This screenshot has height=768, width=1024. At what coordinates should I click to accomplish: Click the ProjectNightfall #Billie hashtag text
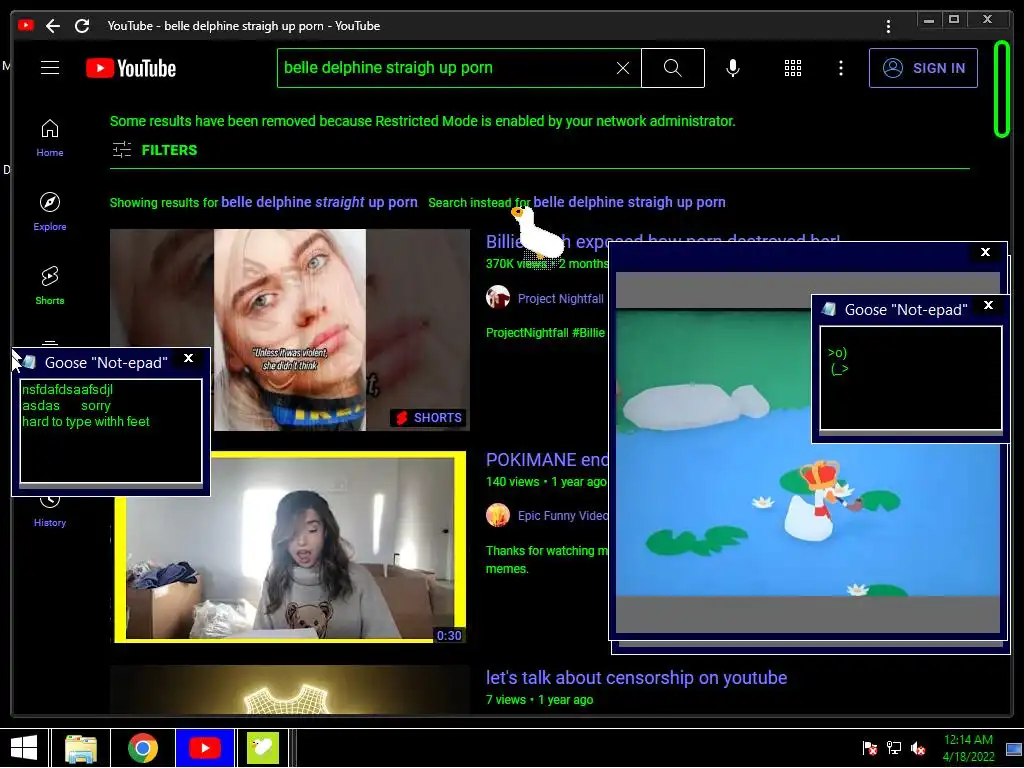pos(545,332)
